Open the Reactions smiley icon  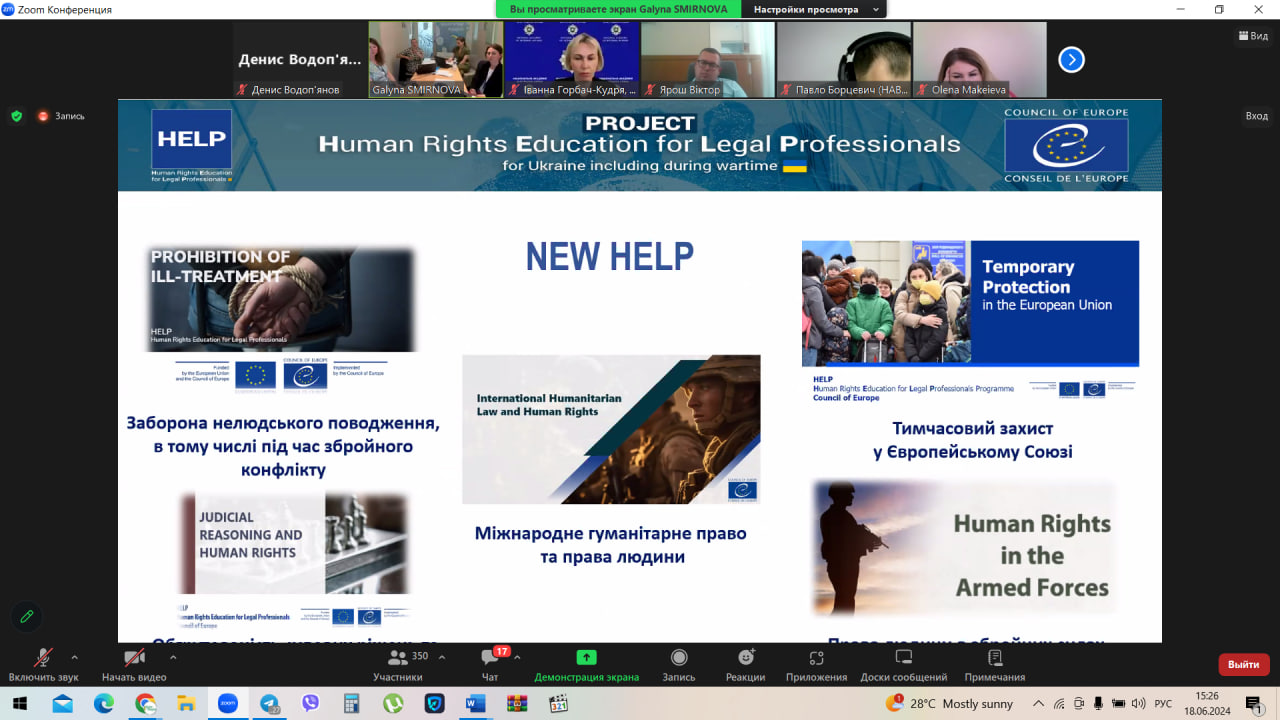(x=746, y=657)
